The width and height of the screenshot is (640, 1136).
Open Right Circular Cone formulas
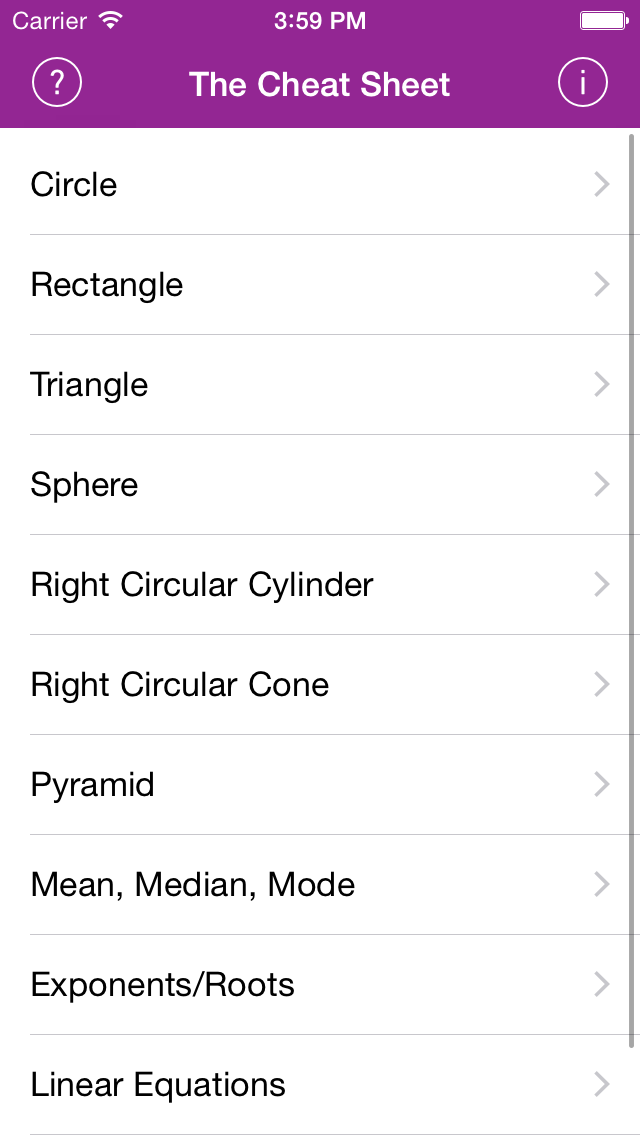320,685
